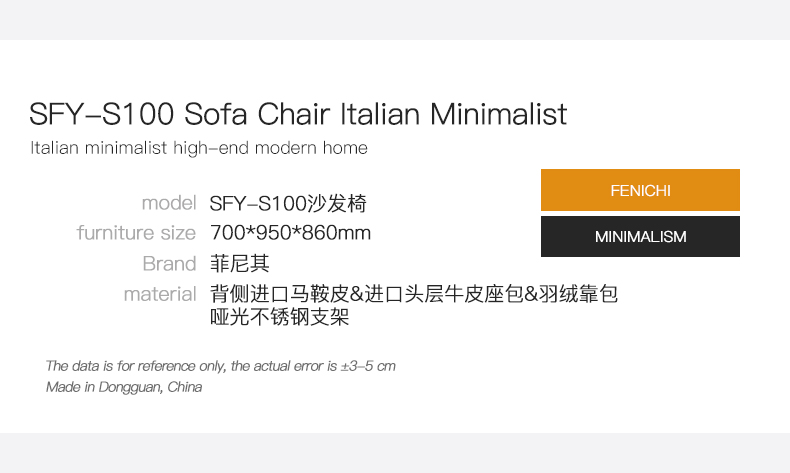Click the black MINIMALISM button
790x473 pixels.
tap(640, 236)
